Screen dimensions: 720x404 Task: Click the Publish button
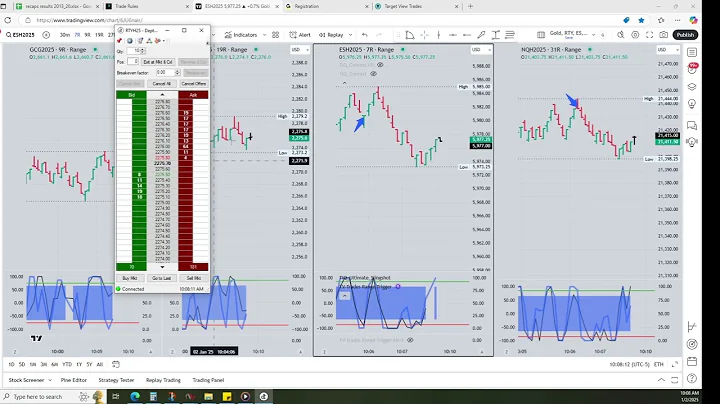(685, 35)
